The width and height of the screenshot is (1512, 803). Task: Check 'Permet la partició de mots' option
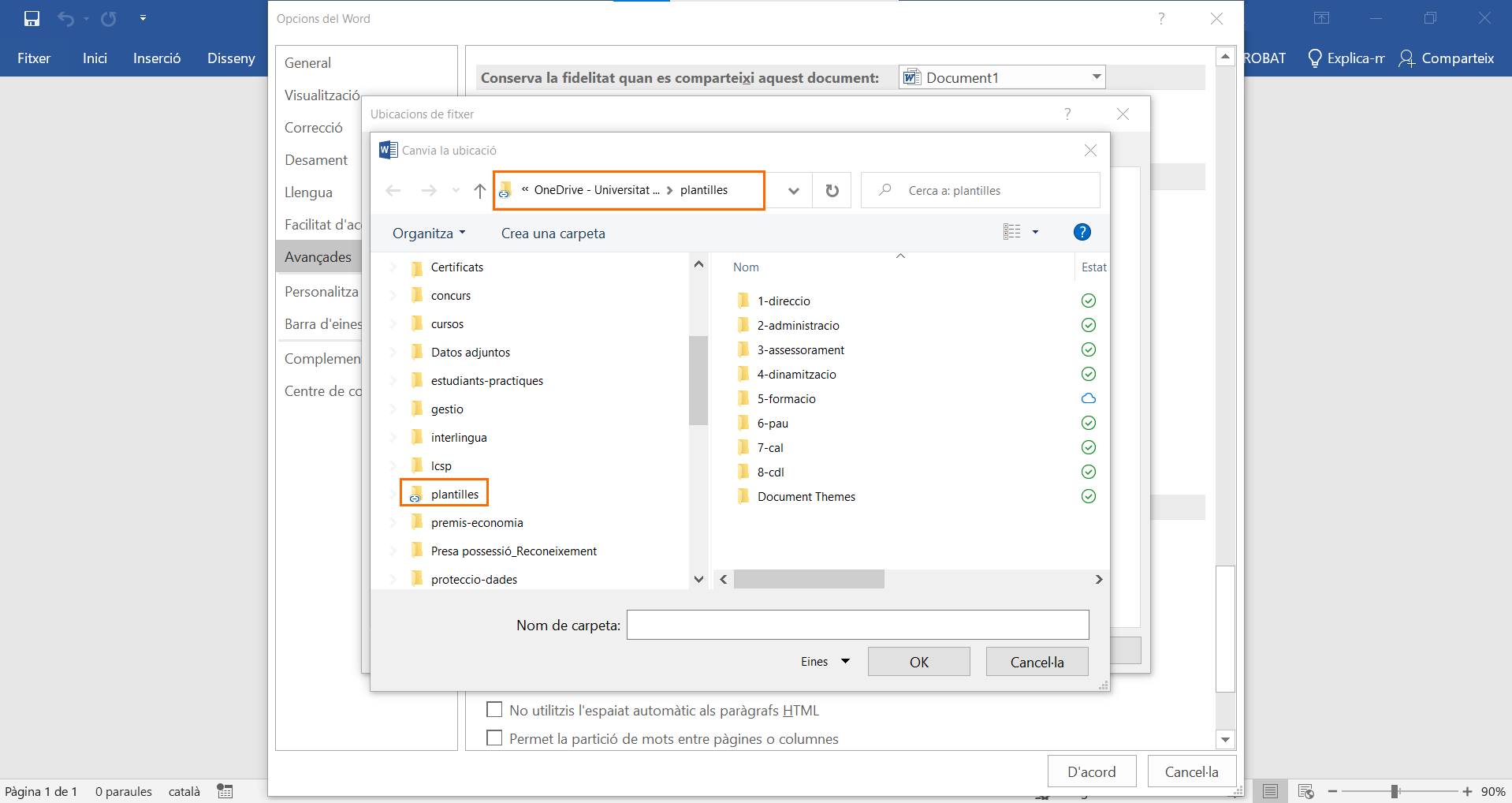(x=494, y=738)
